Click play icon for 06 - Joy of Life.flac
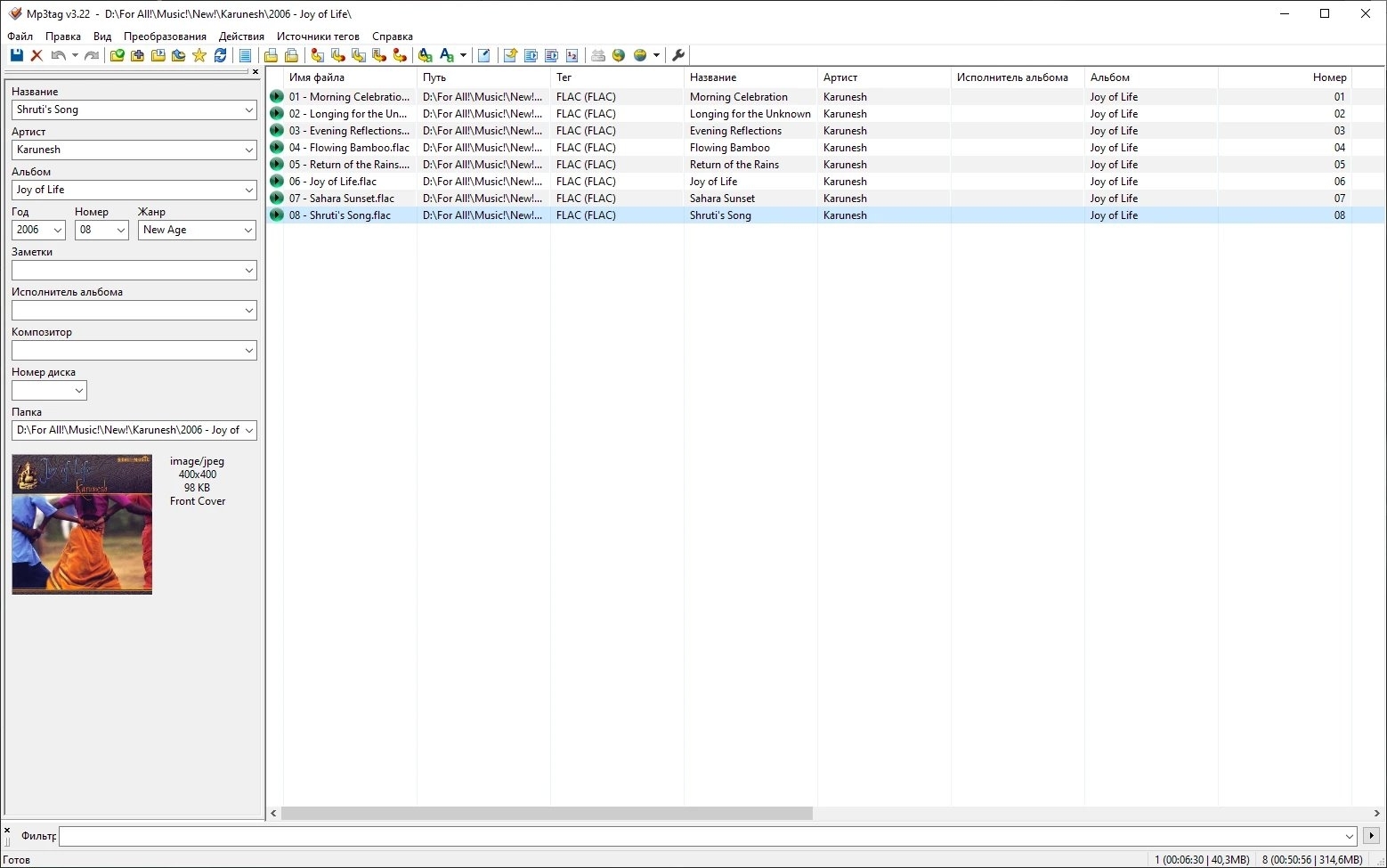Viewport: 1387px width, 868px height. pyautogui.click(x=276, y=182)
